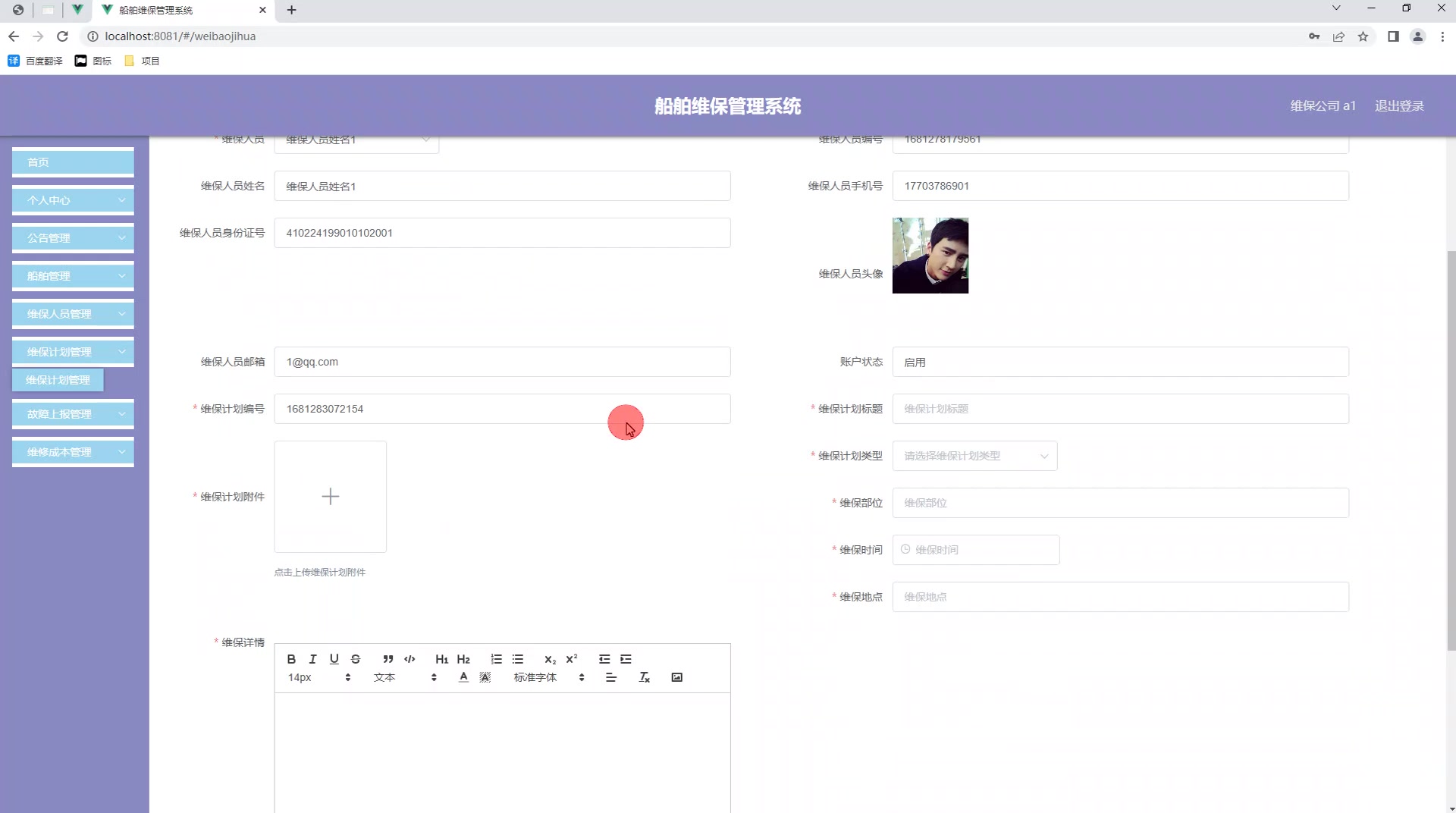Increase indent in the editor

(x=626, y=659)
